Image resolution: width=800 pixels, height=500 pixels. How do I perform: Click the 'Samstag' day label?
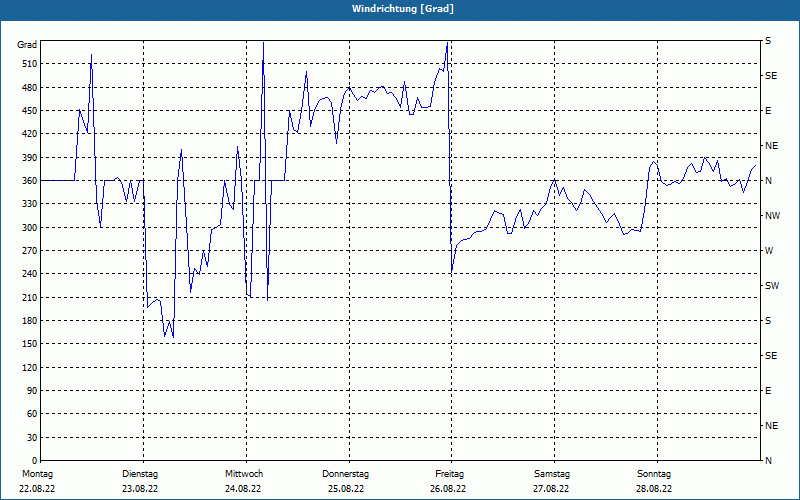(x=552, y=474)
